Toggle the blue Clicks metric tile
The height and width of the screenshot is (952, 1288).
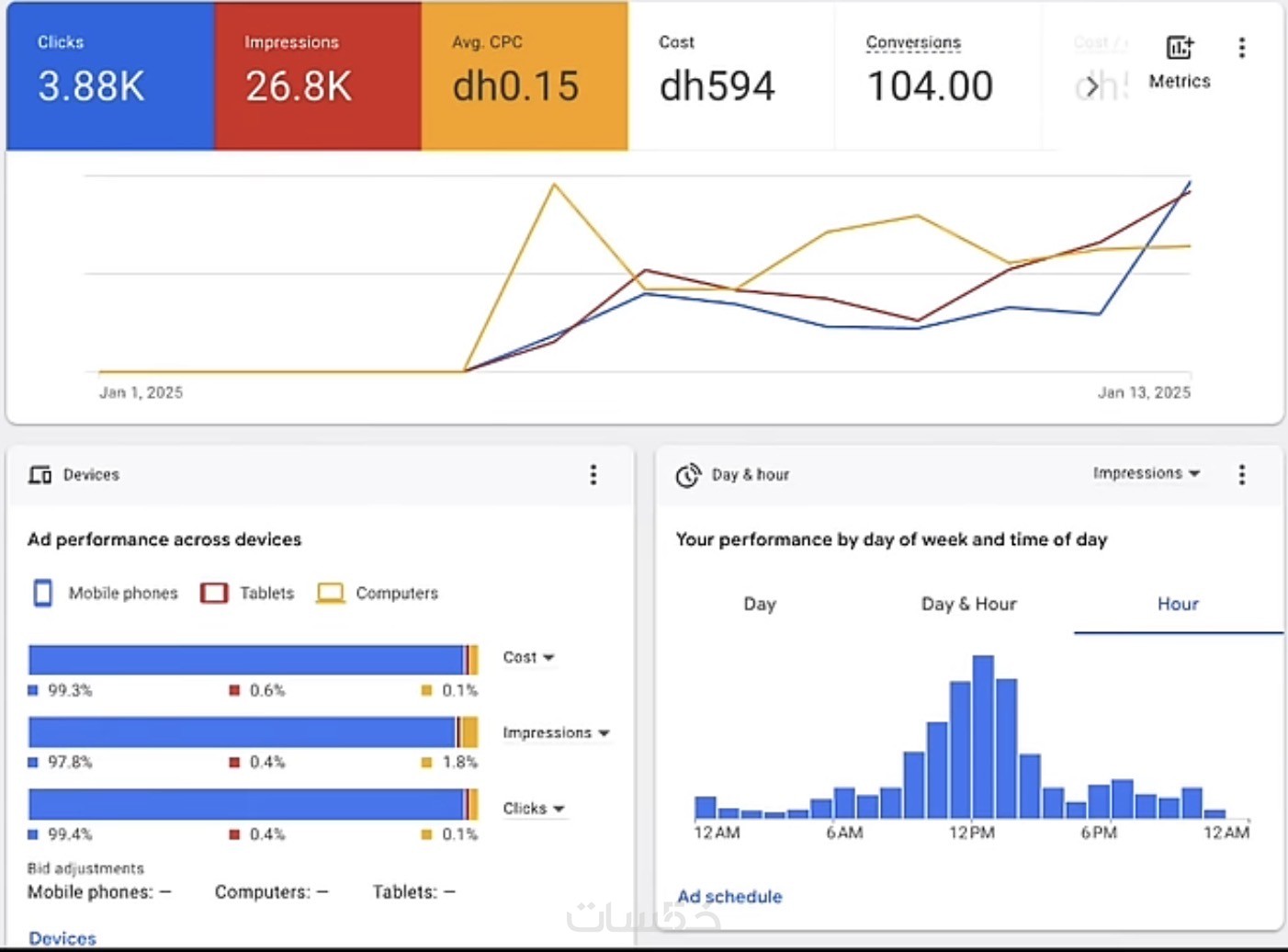click(110, 75)
